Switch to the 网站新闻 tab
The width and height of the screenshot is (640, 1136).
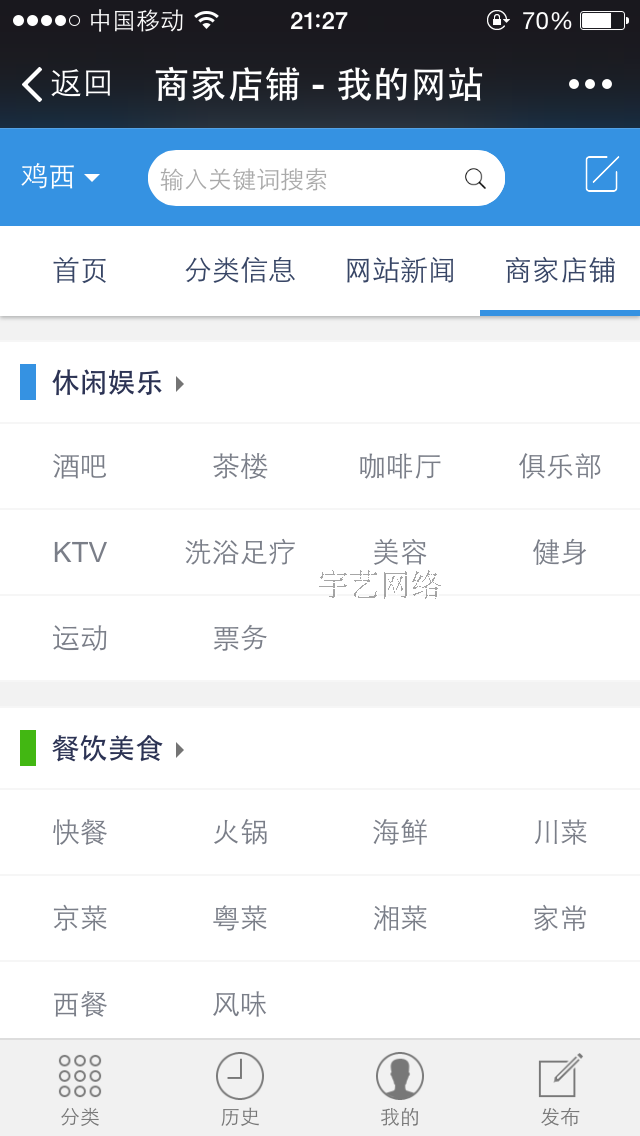click(400, 271)
